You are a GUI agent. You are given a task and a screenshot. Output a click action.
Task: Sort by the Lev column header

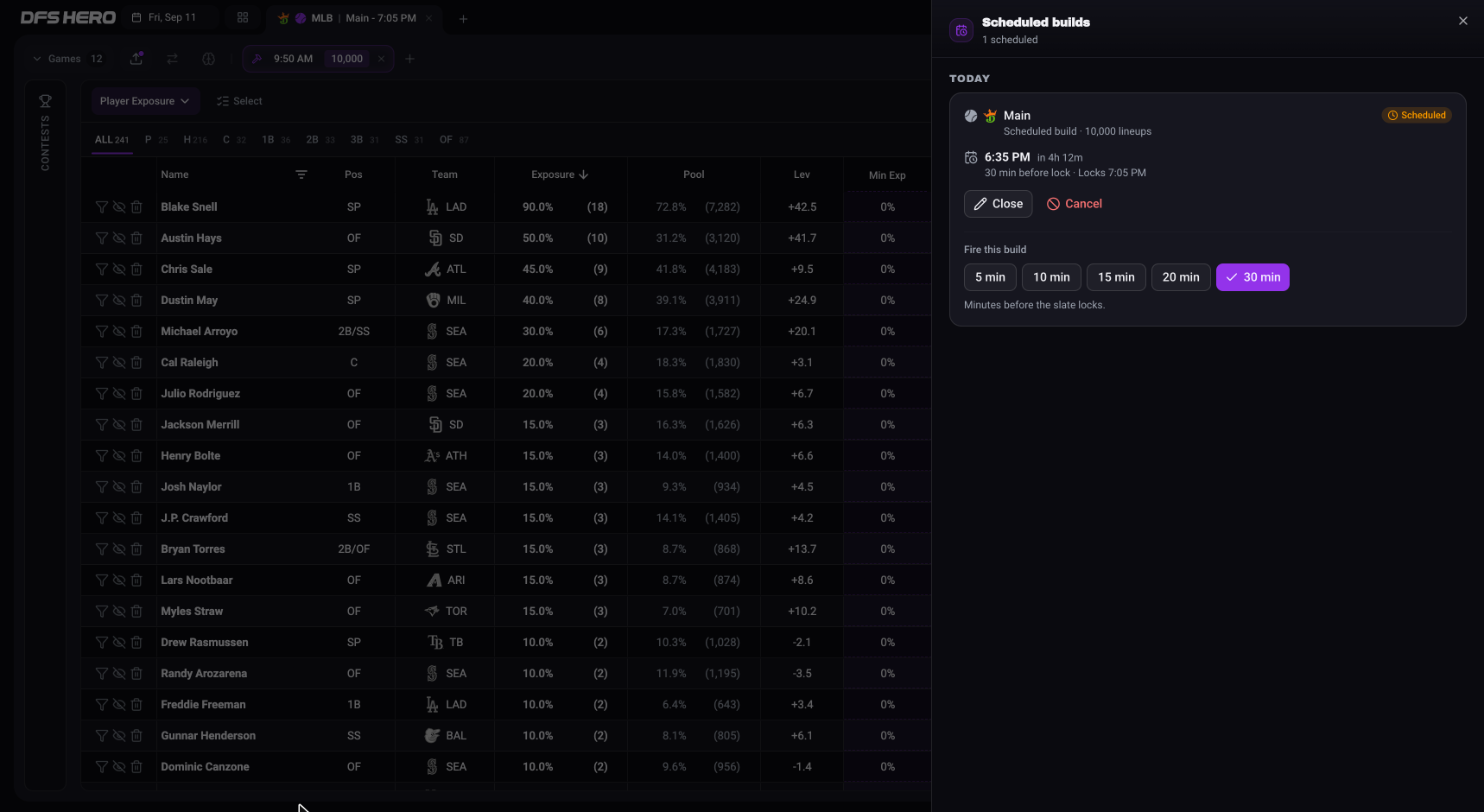pos(801,174)
